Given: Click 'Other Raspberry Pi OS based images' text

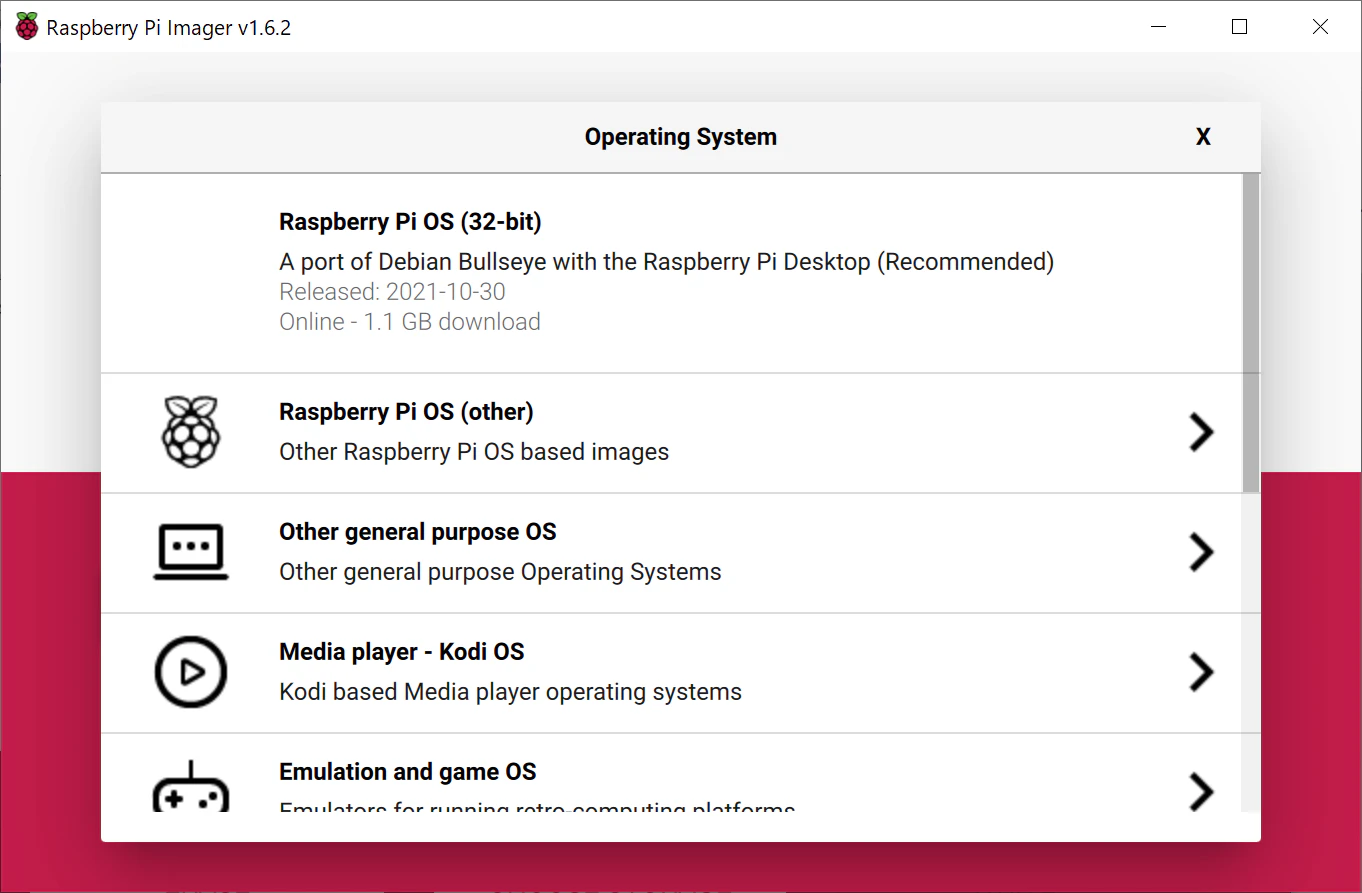Looking at the screenshot, I should [474, 452].
